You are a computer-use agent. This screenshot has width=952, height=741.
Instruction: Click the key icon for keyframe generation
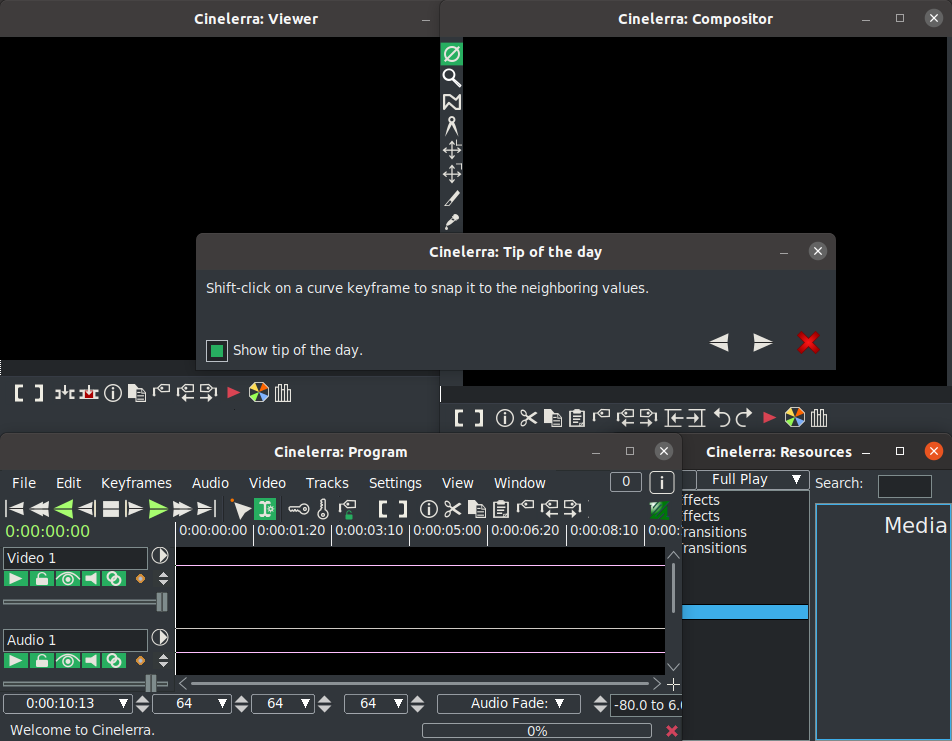click(x=298, y=509)
